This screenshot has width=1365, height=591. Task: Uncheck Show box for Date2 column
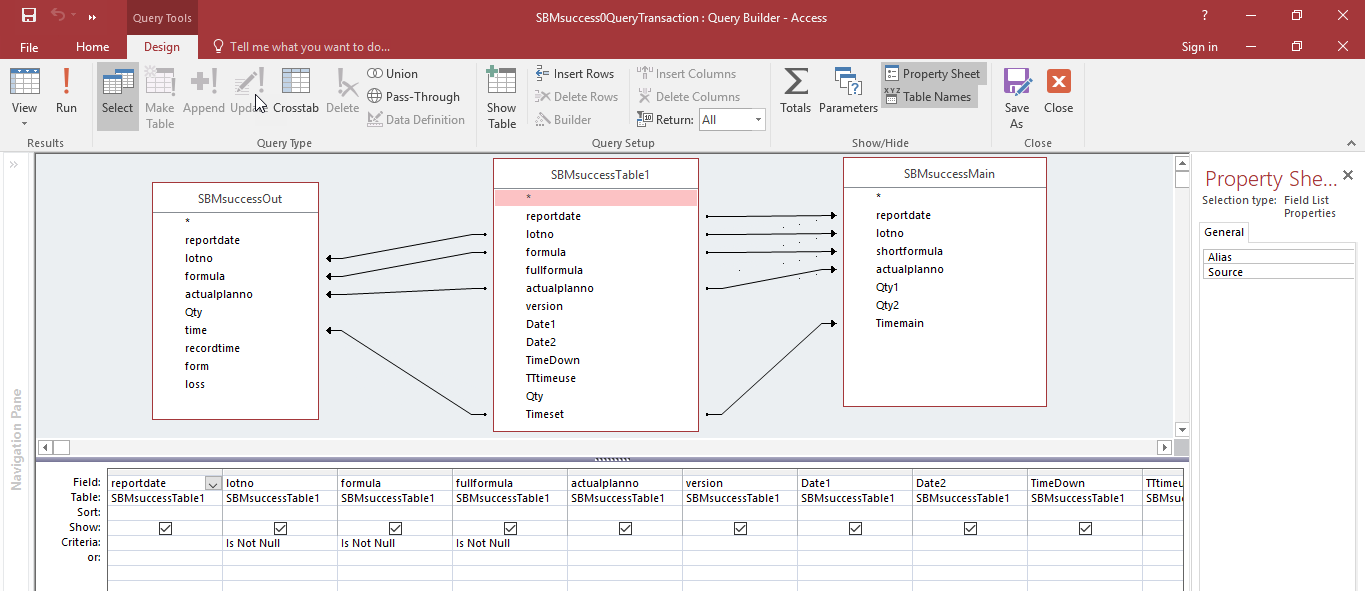click(x=970, y=528)
